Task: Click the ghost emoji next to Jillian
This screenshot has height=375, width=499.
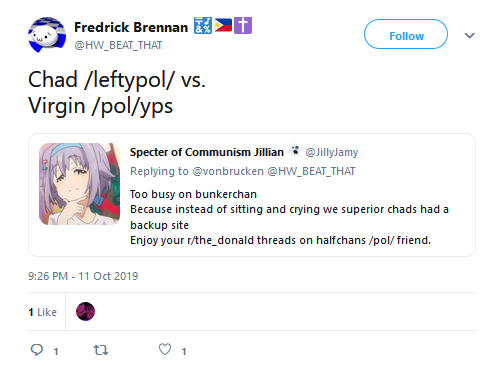Action: coord(295,151)
